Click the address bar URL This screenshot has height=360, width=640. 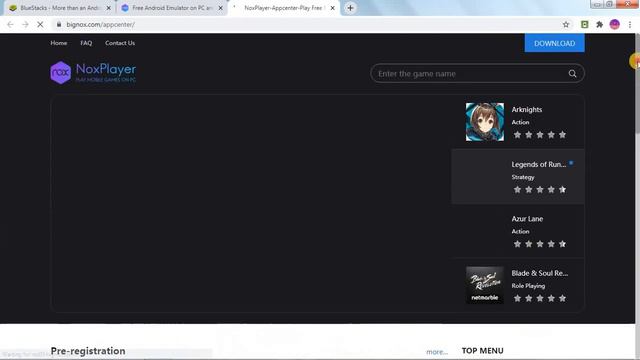pos(100,24)
